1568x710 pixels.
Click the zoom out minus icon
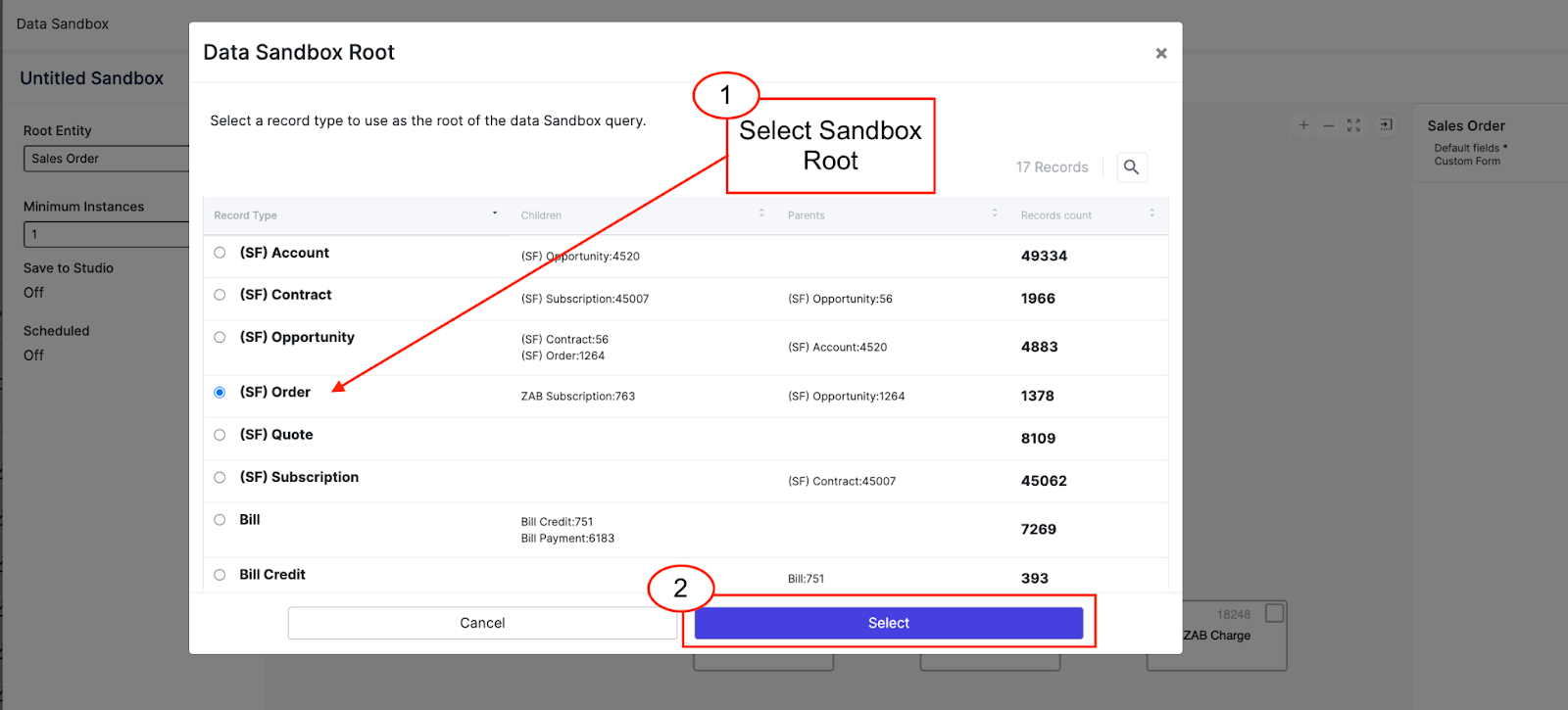pyautogui.click(x=1329, y=125)
